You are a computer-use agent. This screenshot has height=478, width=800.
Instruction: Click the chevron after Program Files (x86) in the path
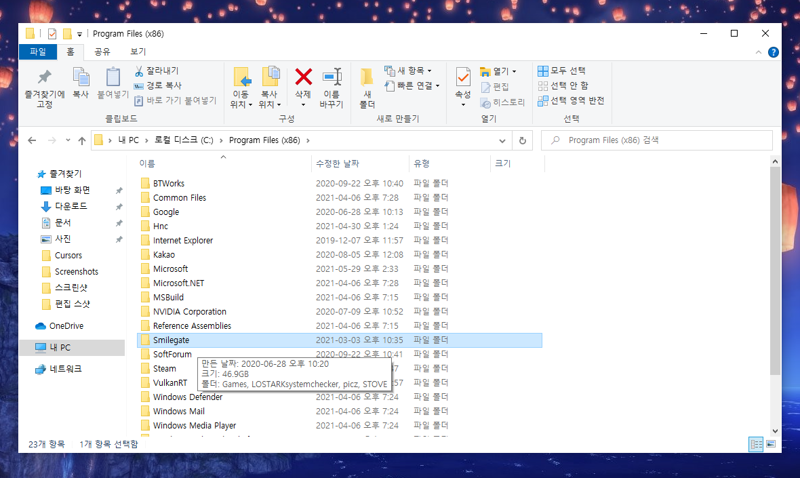308,140
